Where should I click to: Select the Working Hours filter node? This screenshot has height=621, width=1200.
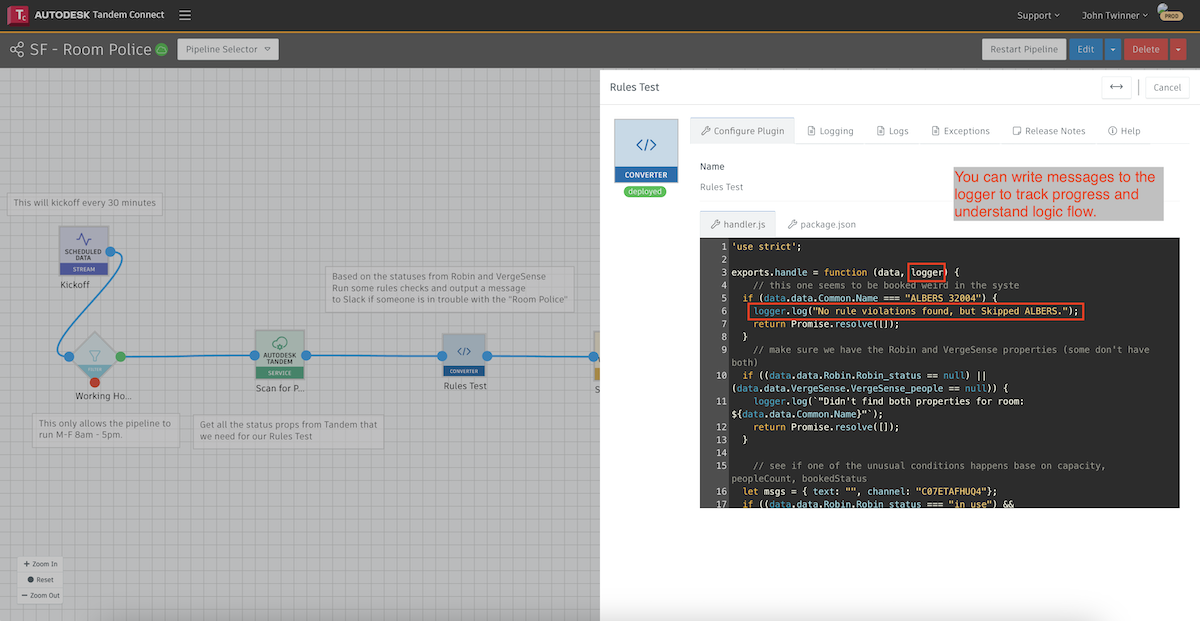95,356
